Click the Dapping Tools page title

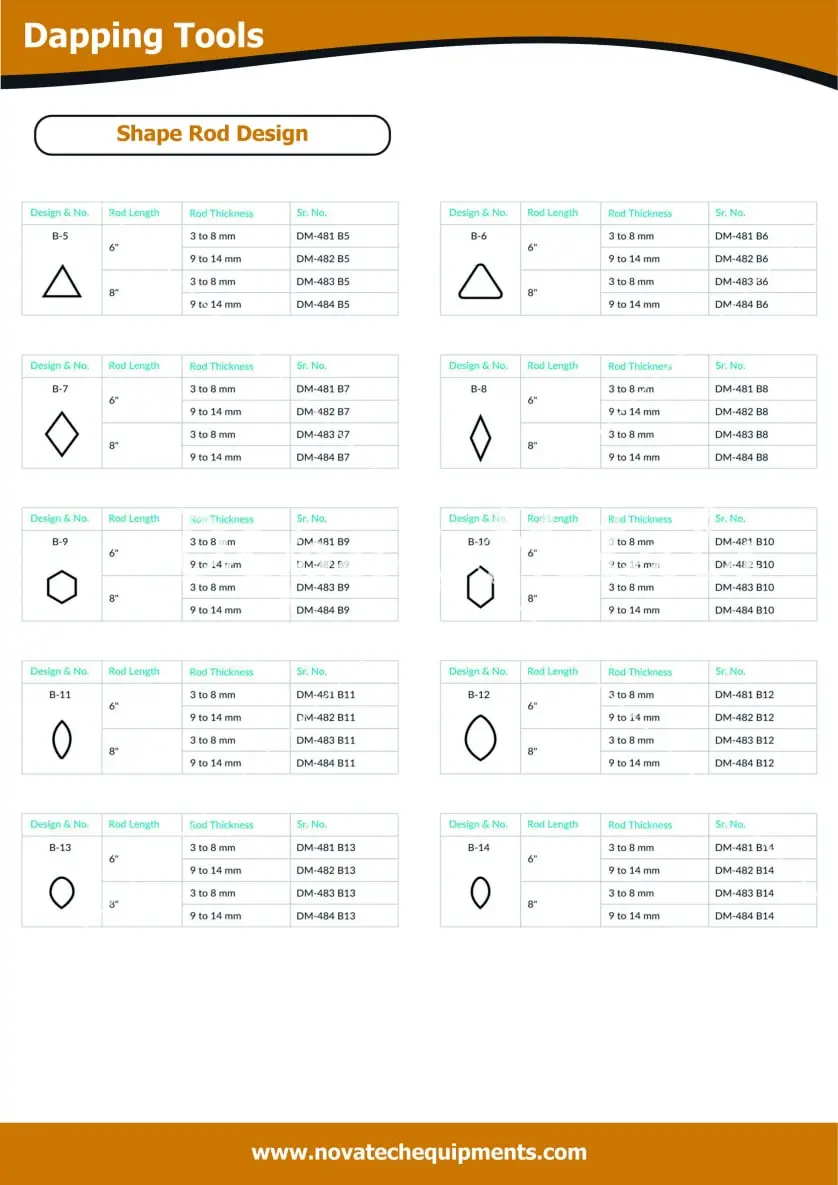pyautogui.click(x=143, y=37)
